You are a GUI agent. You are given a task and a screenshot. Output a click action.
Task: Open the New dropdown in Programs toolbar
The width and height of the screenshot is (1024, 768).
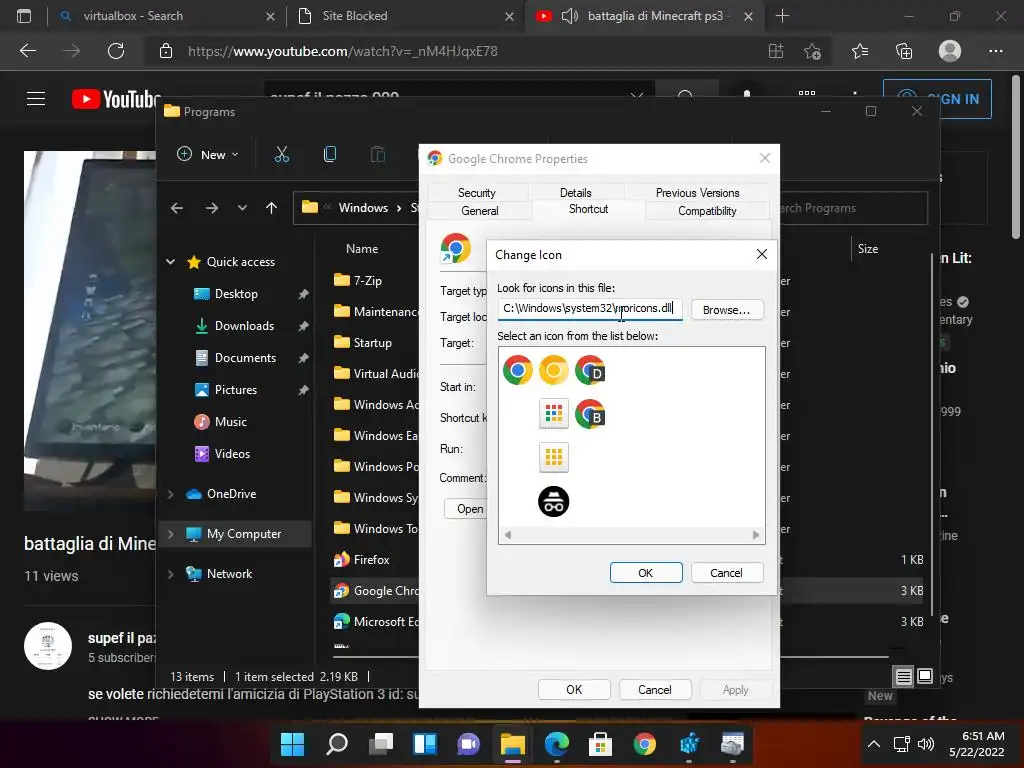[208, 154]
